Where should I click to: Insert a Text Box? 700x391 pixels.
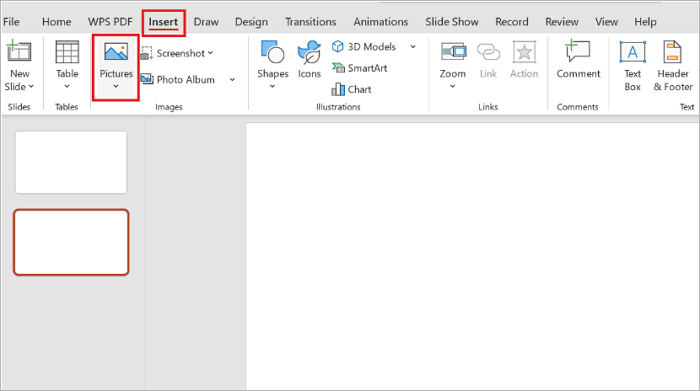pyautogui.click(x=633, y=66)
